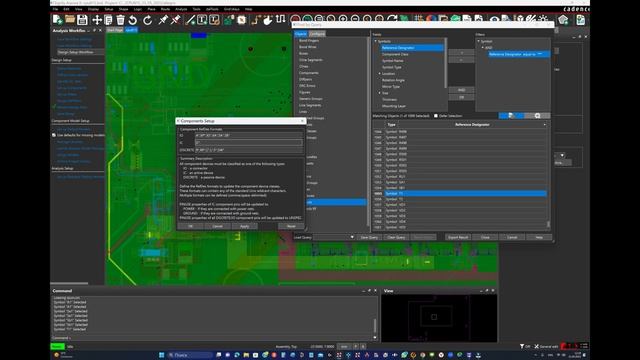
Task: Click the Slide hand tool icon
Action: tap(268, 20)
